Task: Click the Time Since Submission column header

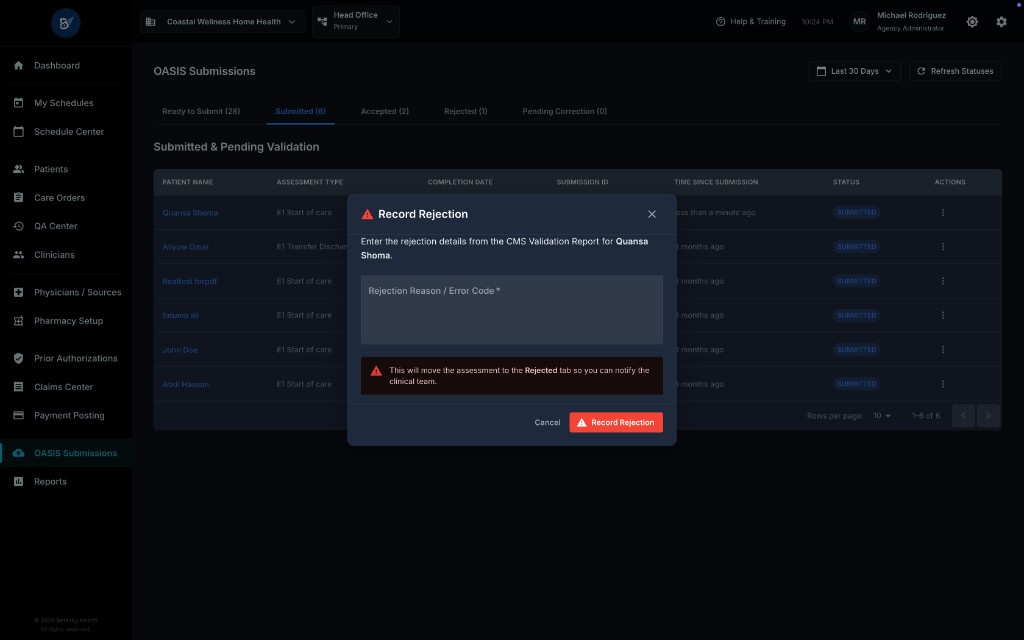Action: 716,182
